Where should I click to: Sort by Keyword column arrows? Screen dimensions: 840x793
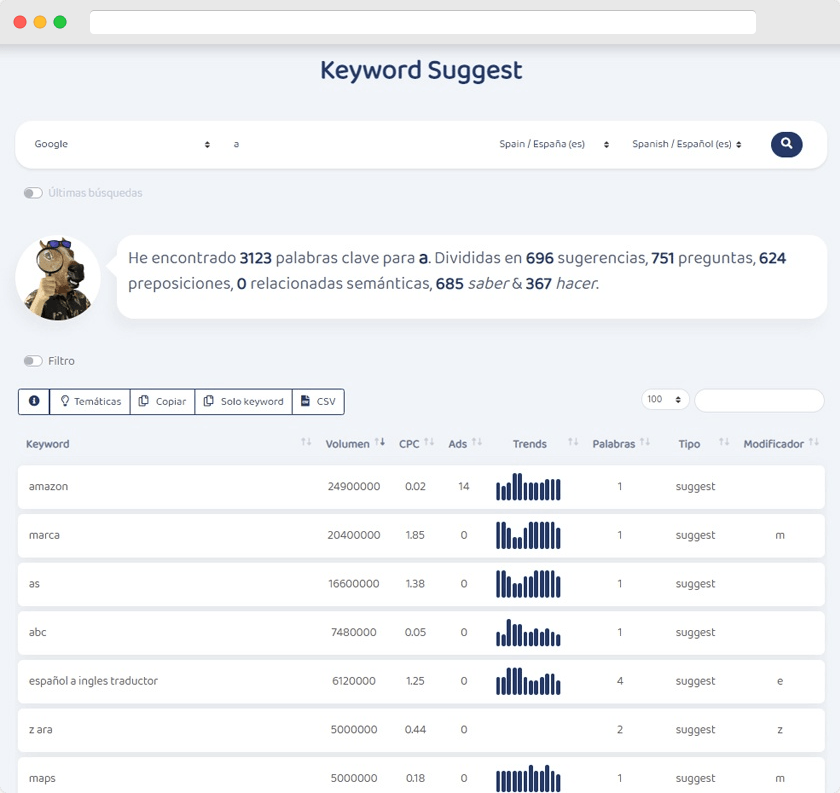[306, 442]
